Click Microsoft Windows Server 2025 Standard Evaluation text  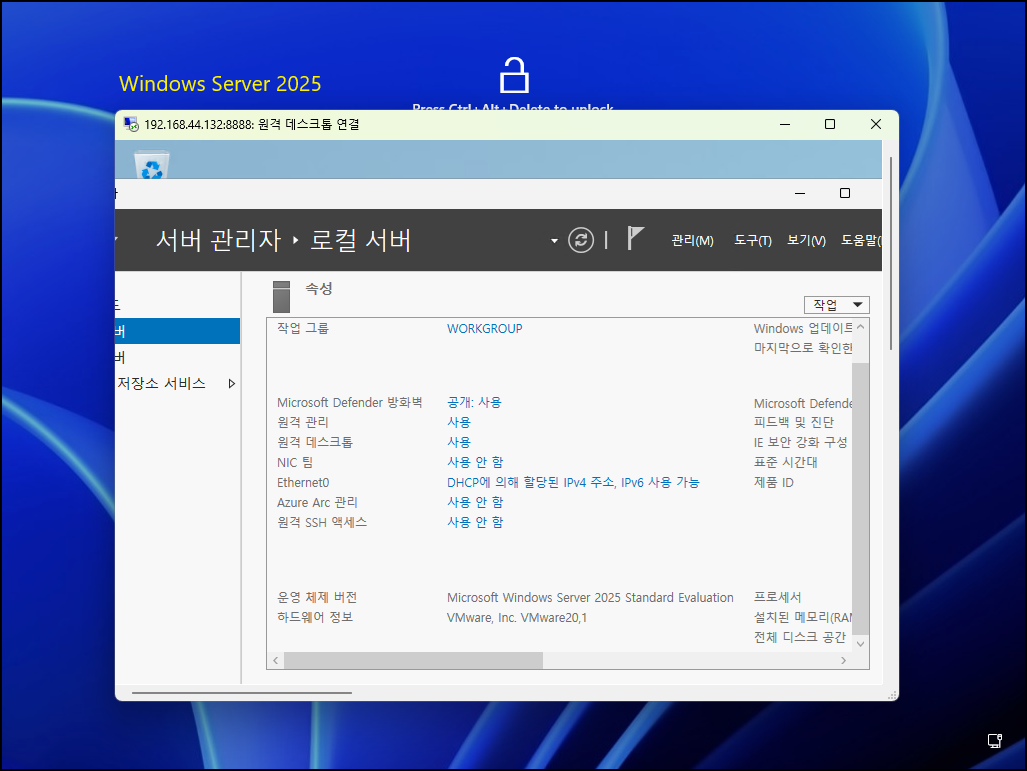tap(590, 597)
